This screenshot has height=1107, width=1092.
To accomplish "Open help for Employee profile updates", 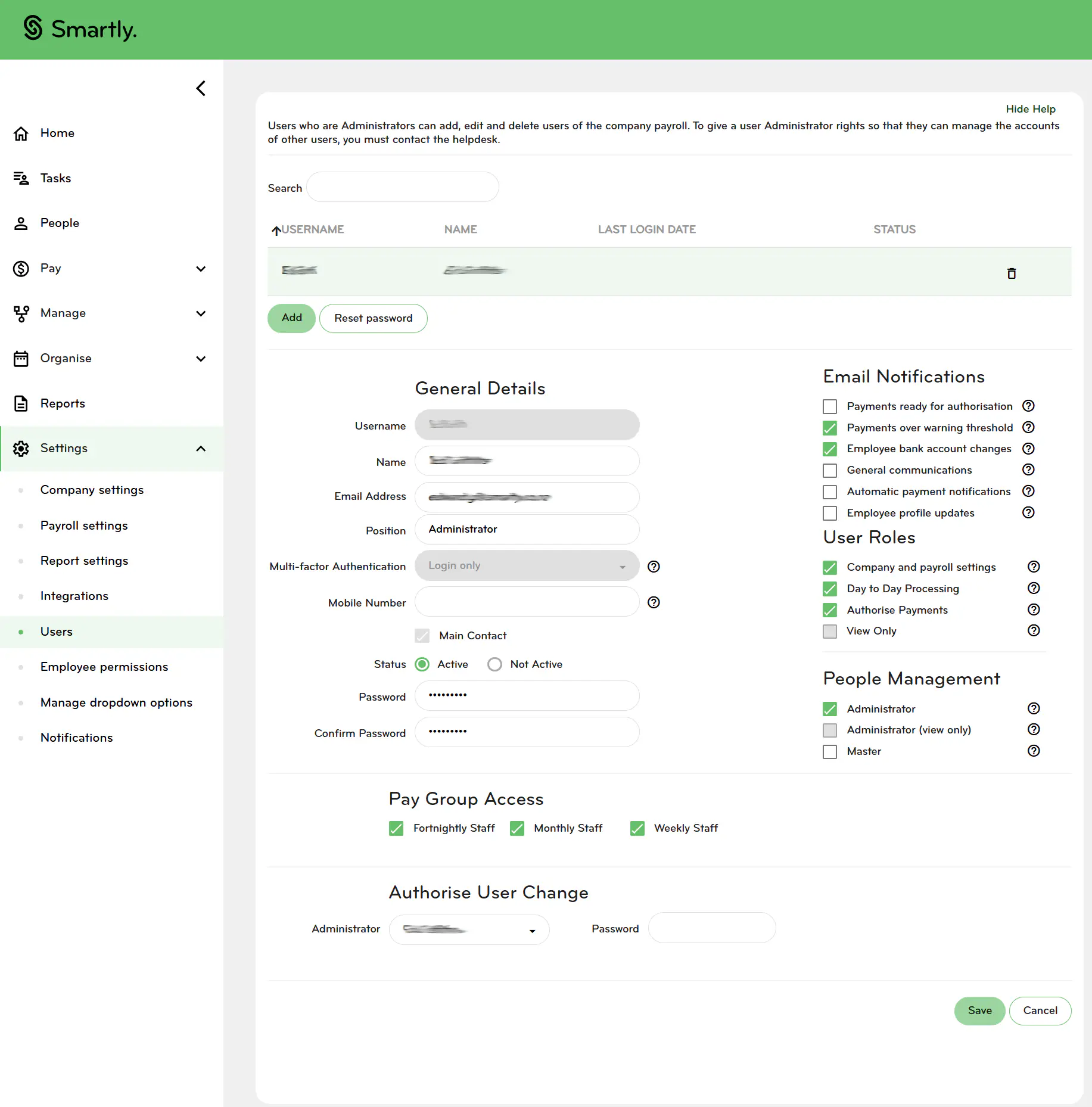I will point(1028,512).
